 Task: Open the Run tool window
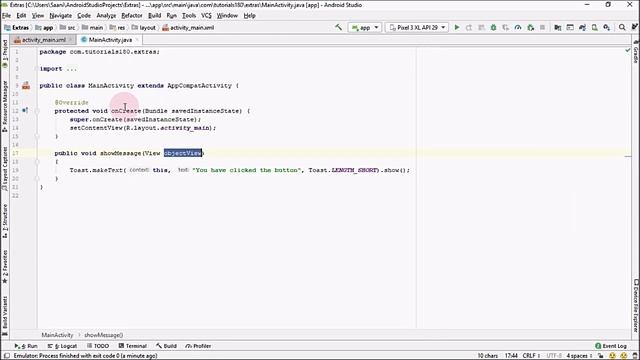[26, 346]
